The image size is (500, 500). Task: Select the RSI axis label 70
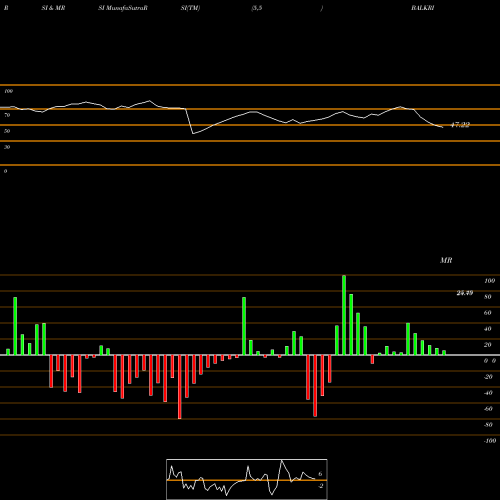point(7,115)
